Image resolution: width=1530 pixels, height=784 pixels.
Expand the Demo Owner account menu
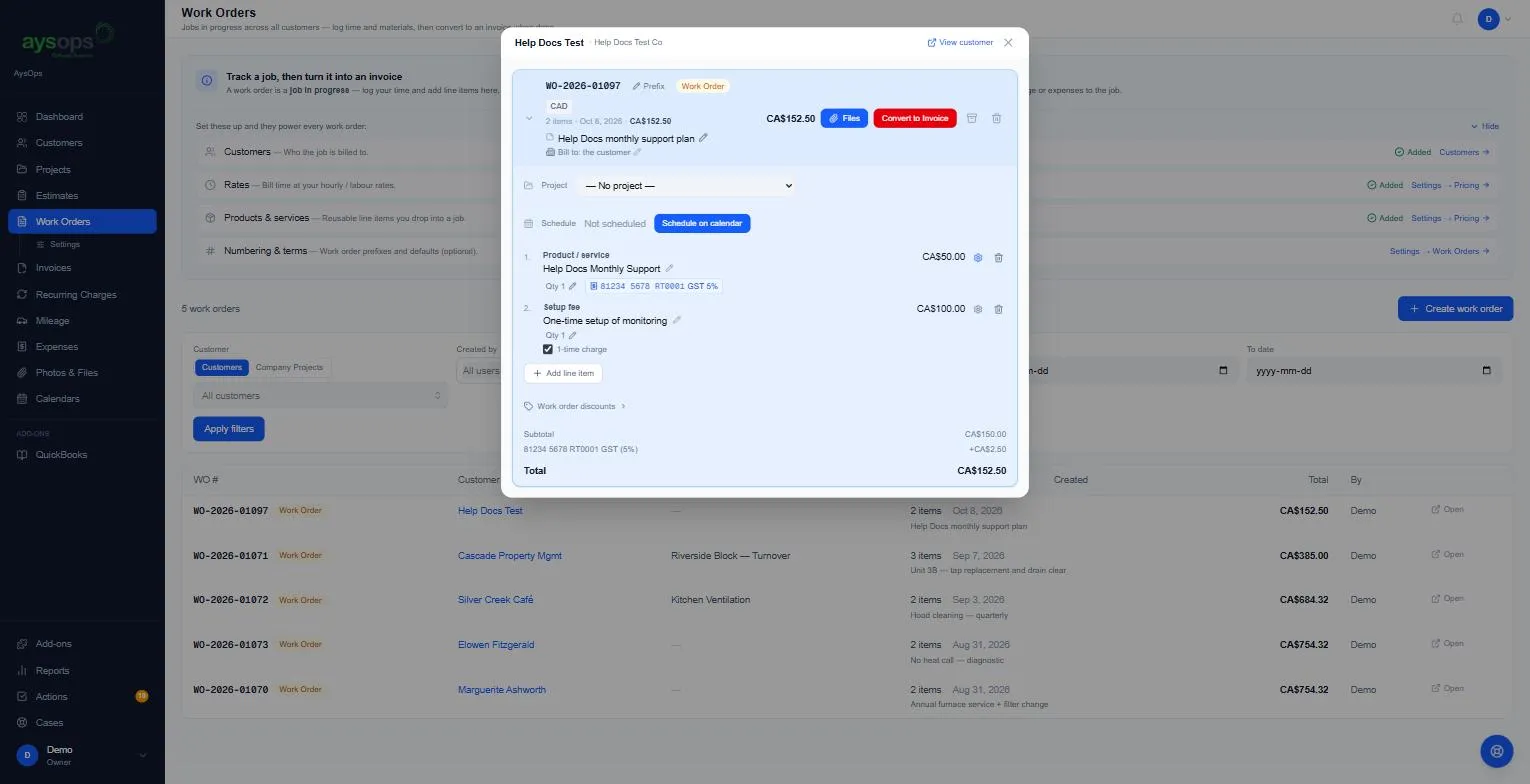tap(82, 755)
